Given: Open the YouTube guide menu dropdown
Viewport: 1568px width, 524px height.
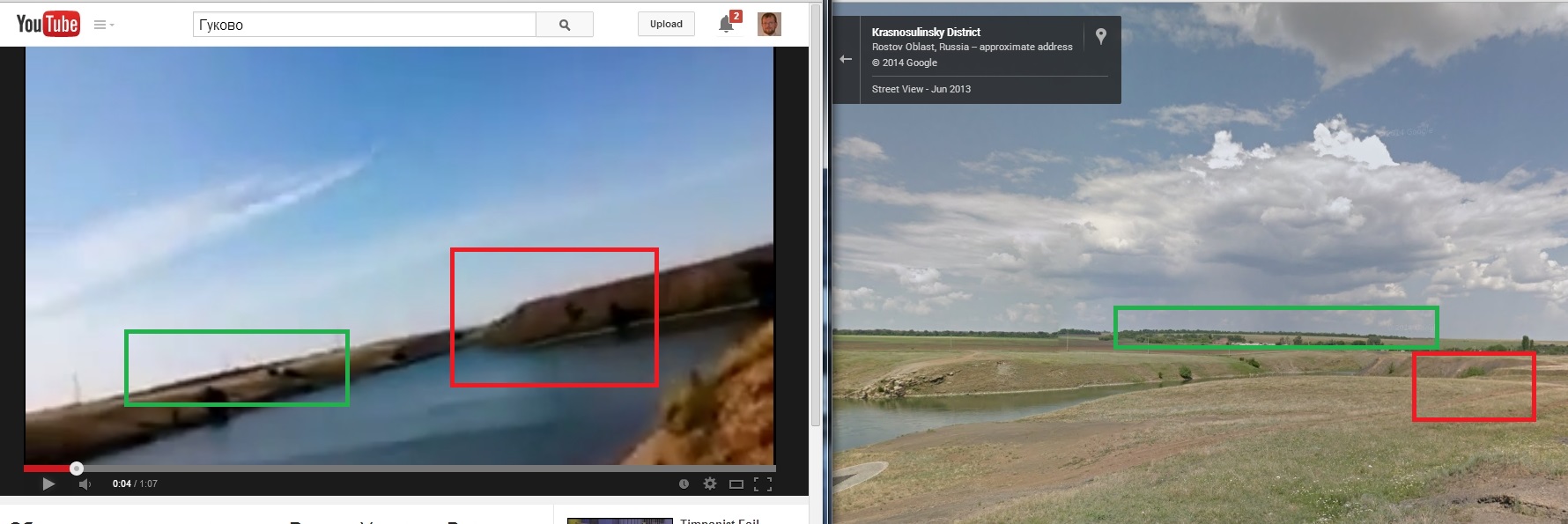Looking at the screenshot, I should click(104, 25).
